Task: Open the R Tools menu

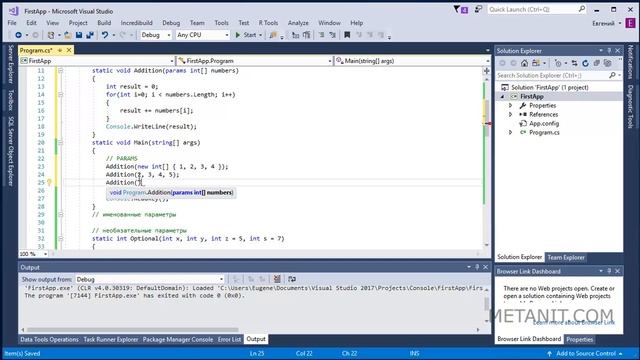Action: pos(268,23)
